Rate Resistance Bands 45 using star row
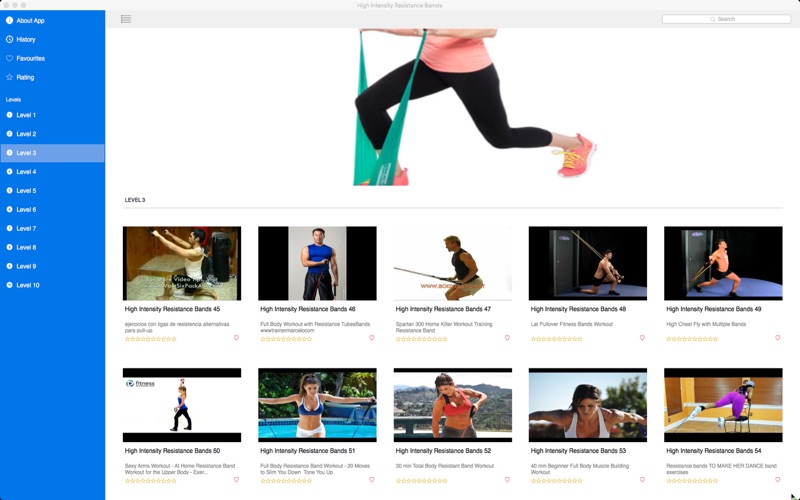The height and width of the screenshot is (500, 800). [151, 339]
